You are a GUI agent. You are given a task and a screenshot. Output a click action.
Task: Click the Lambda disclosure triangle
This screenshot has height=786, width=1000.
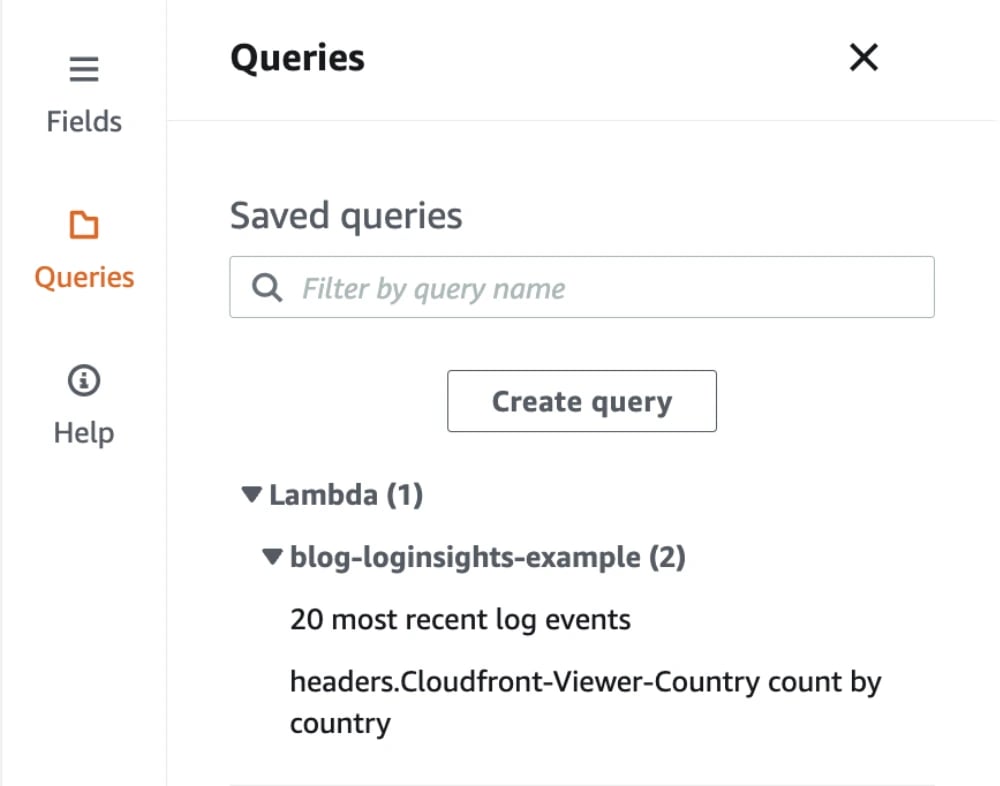tap(251, 494)
